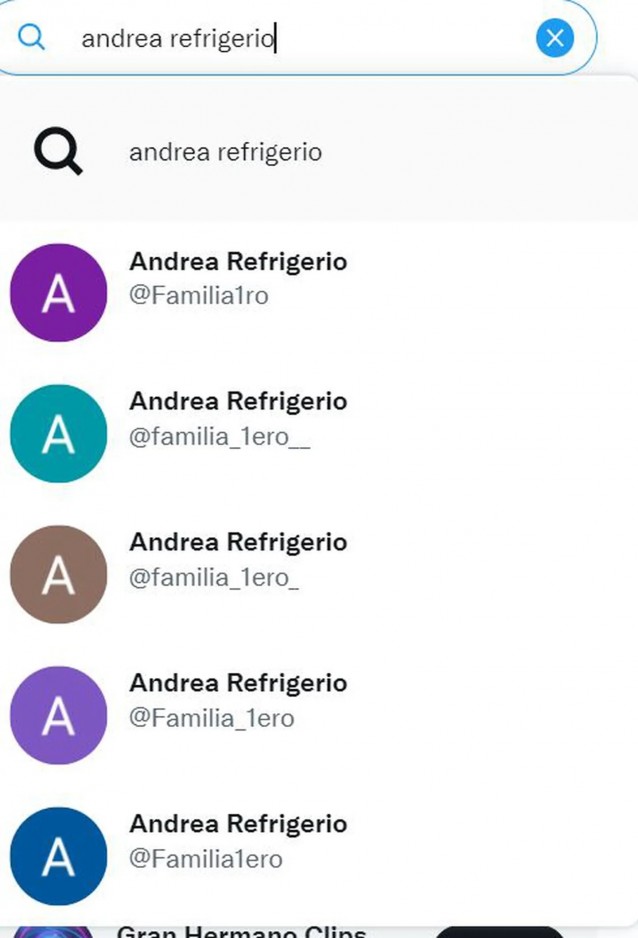Image resolution: width=638 pixels, height=938 pixels.
Task: Click the Andrea Refrigerio name above @Familia_1ero
Action: [238, 684]
